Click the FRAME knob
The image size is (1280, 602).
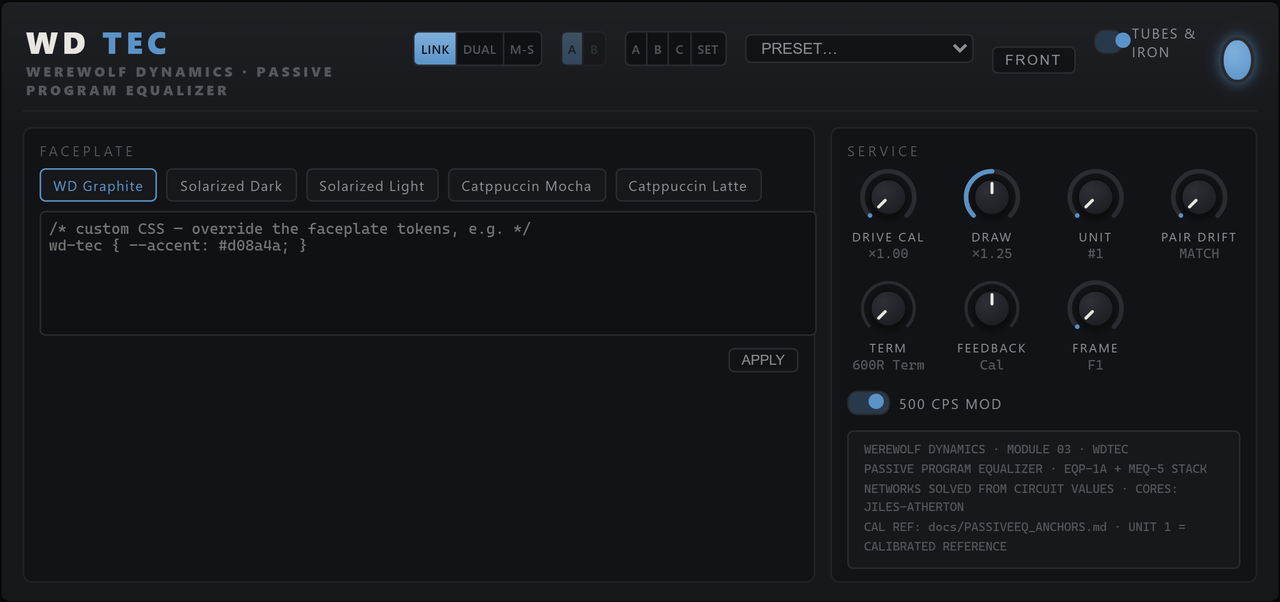click(1095, 308)
